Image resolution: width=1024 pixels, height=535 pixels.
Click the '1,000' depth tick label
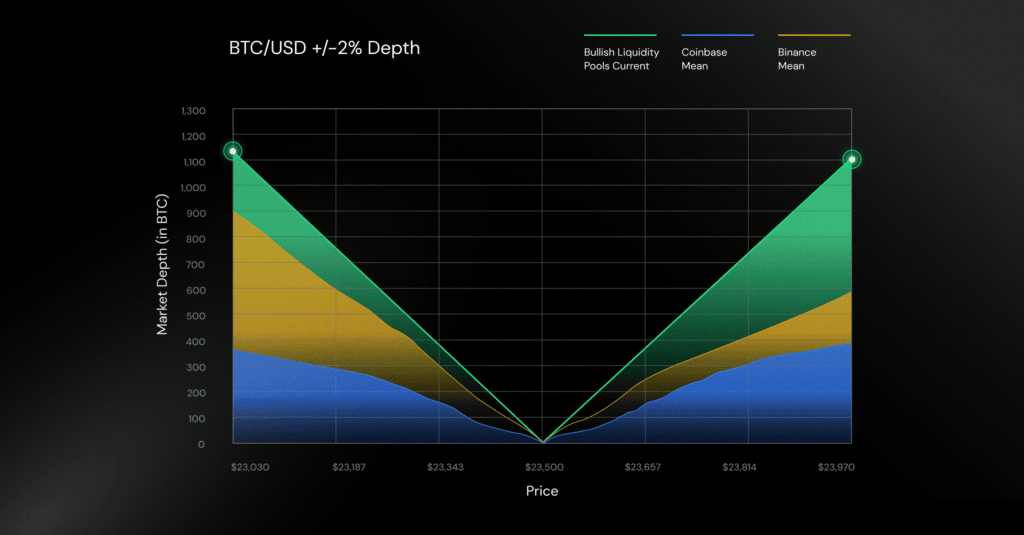[x=193, y=188]
